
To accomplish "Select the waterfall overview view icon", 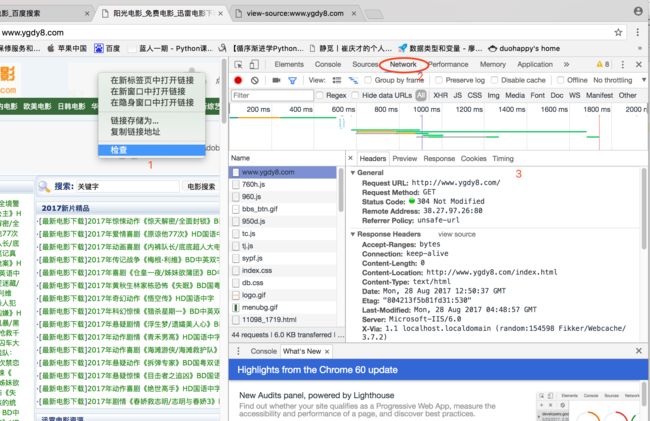I will 353,80.
